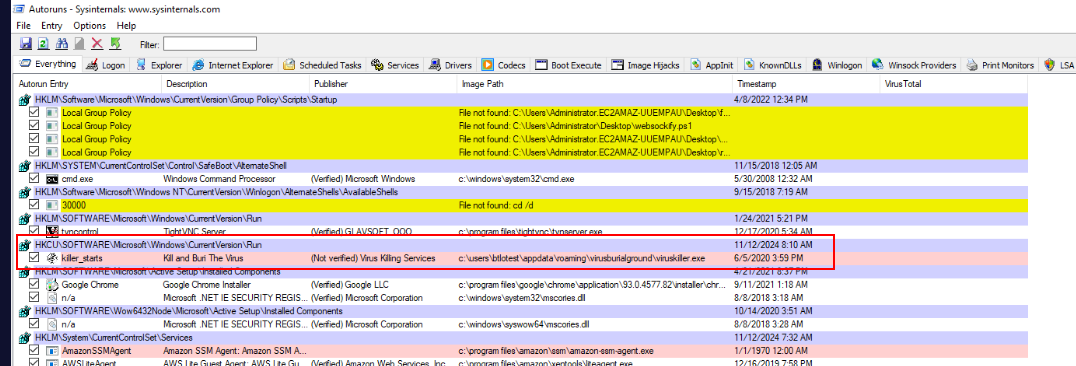Open the File menu
The image size is (1076, 366).
click(23, 25)
